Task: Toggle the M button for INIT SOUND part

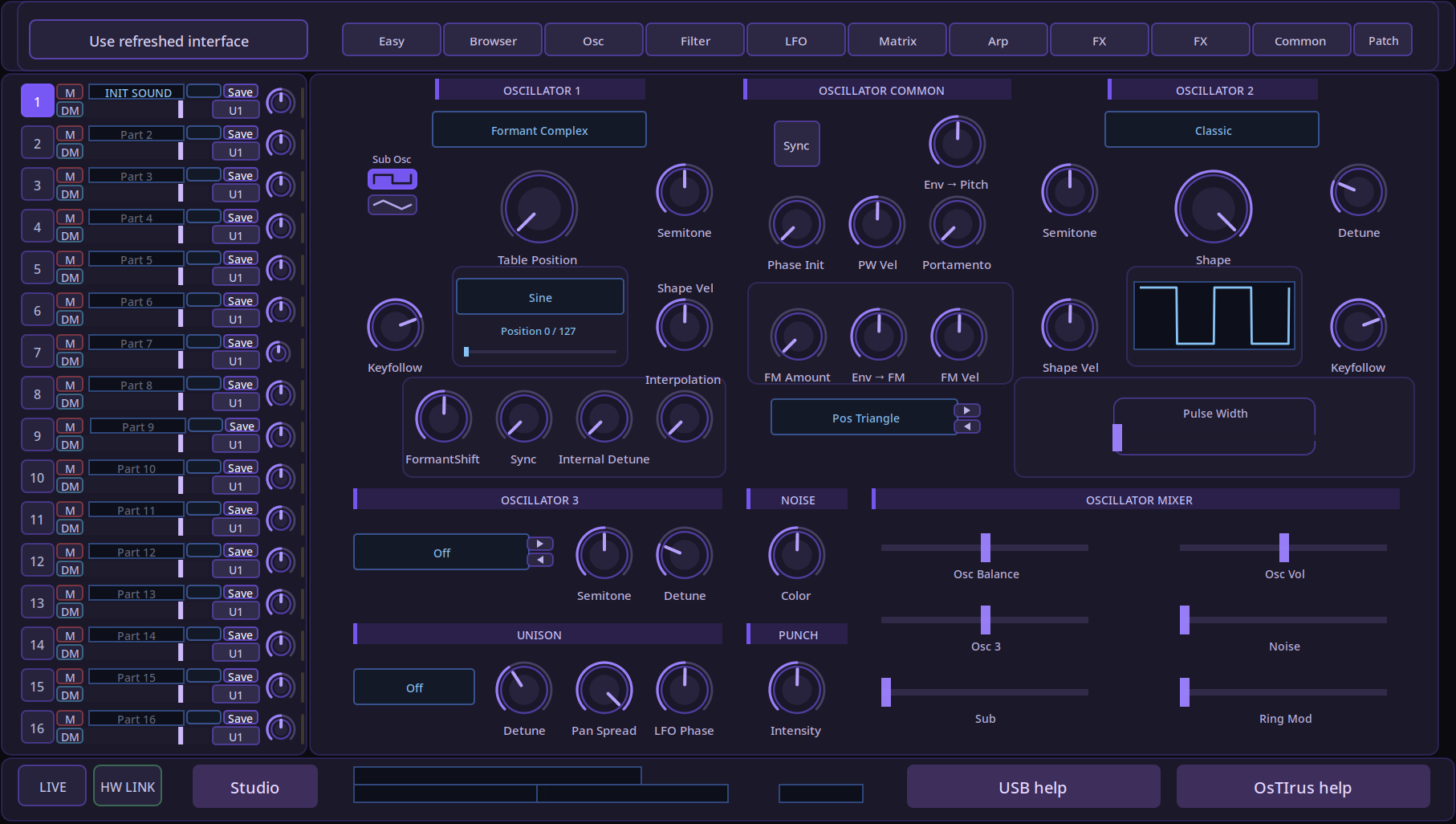Action: (x=70, y=92)
